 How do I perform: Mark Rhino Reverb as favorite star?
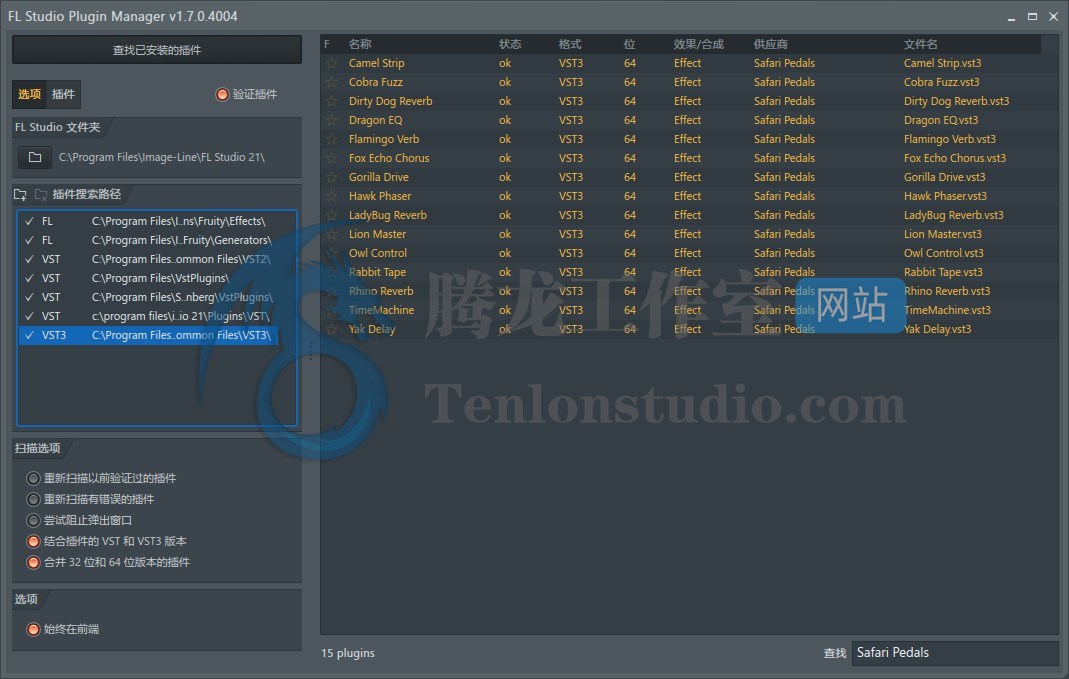pos(331,292)
